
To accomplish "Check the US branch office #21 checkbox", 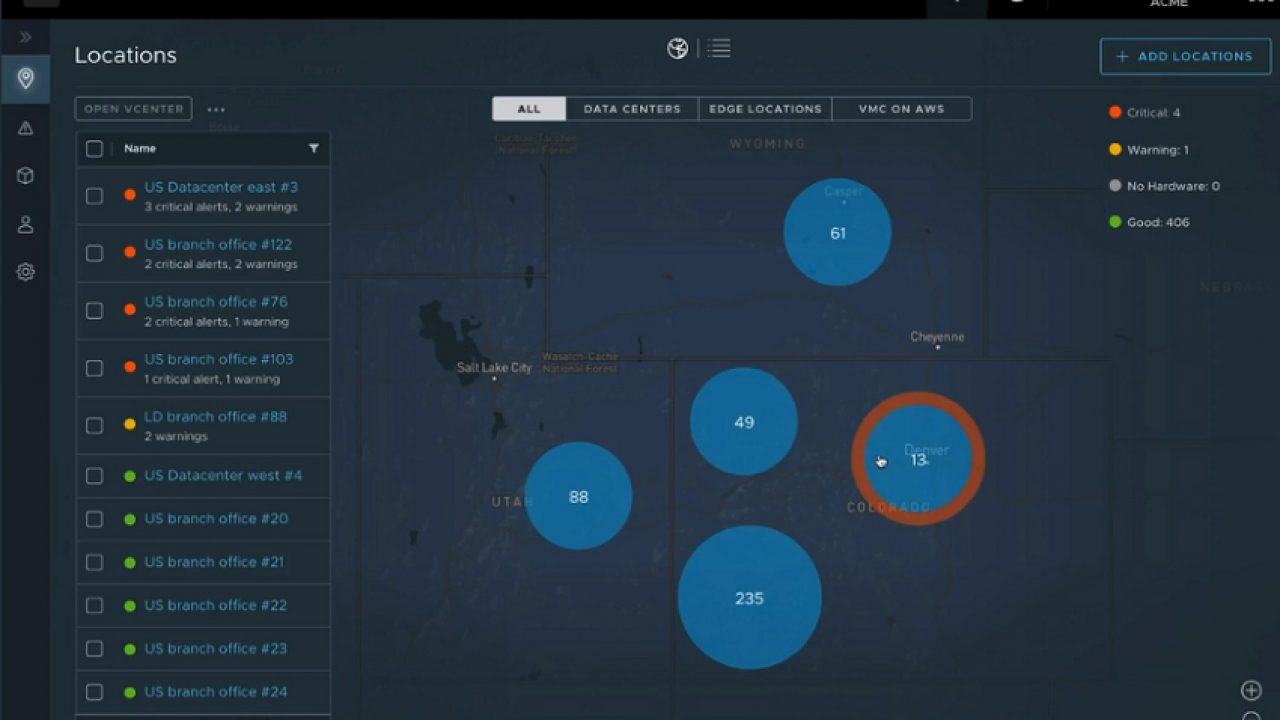I will click(94, 562).
